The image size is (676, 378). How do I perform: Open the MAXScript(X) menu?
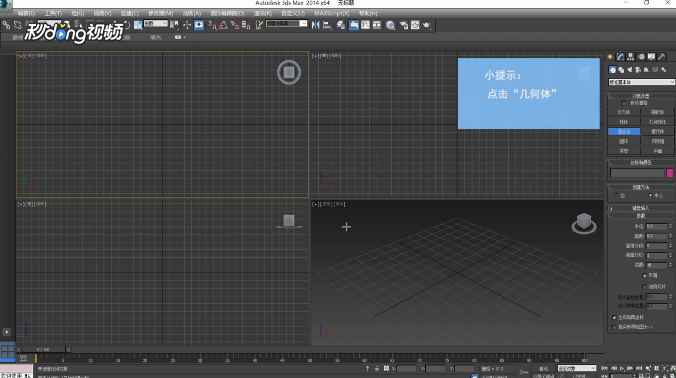pos(332,13)
